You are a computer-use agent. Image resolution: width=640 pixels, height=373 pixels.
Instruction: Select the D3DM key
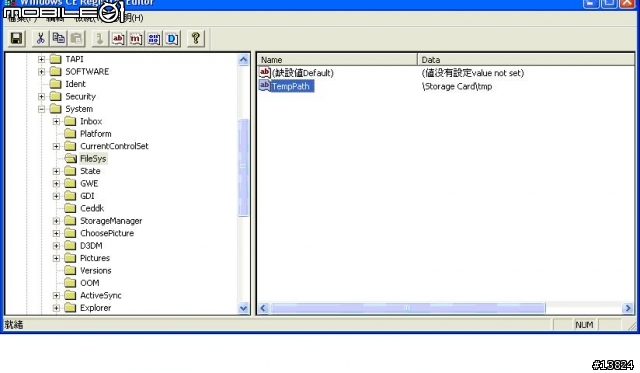(x=91, y=246)
